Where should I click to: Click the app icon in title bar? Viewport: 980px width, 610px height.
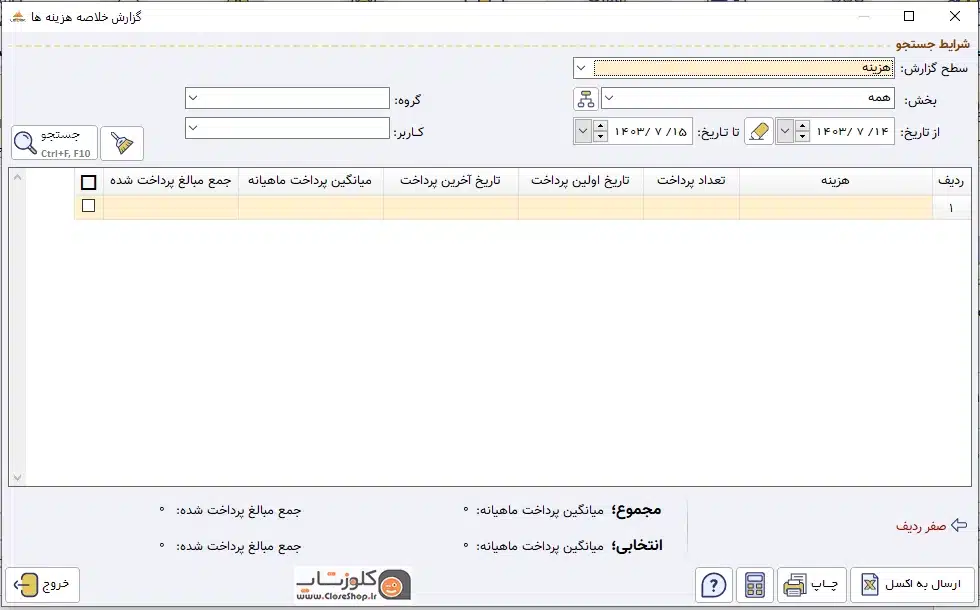pos(19,17)
